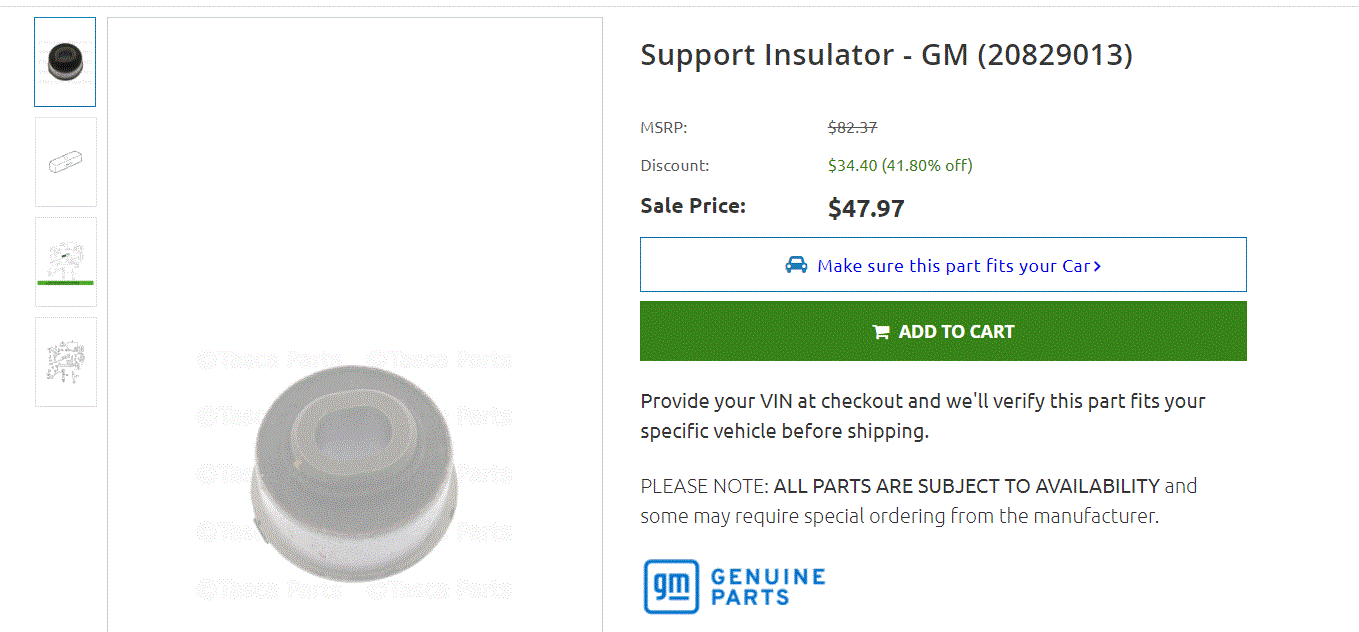Image resolution: width=1359 pixels, height=632 pixels.
Task: Expand the fitment check chevron arrow
Action: coord(1097,266)
